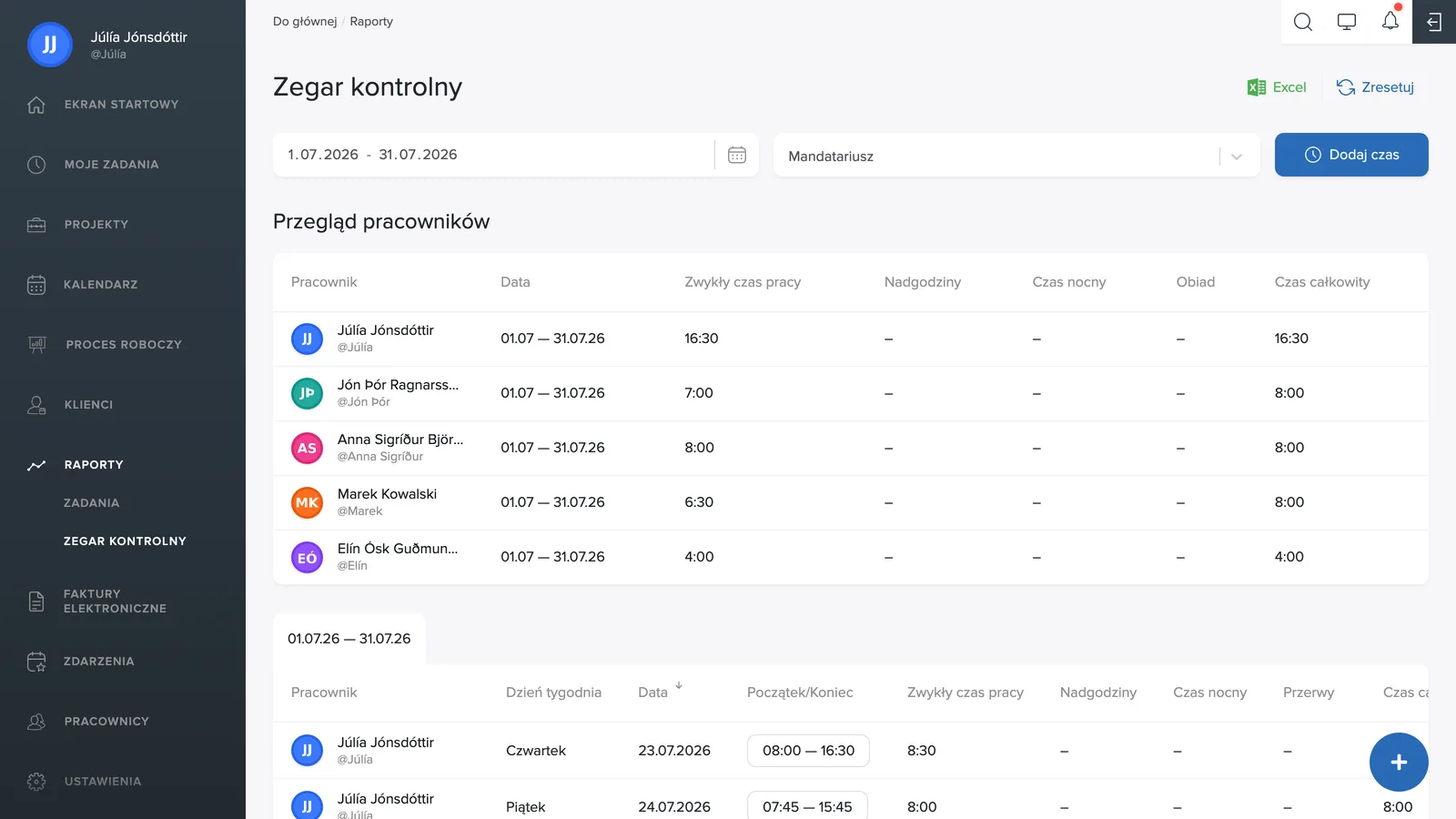This screenshot has height=819, width=1456.
Task: Click total time 16:30 in Czas całkowity column
Action: point(1291,339)
